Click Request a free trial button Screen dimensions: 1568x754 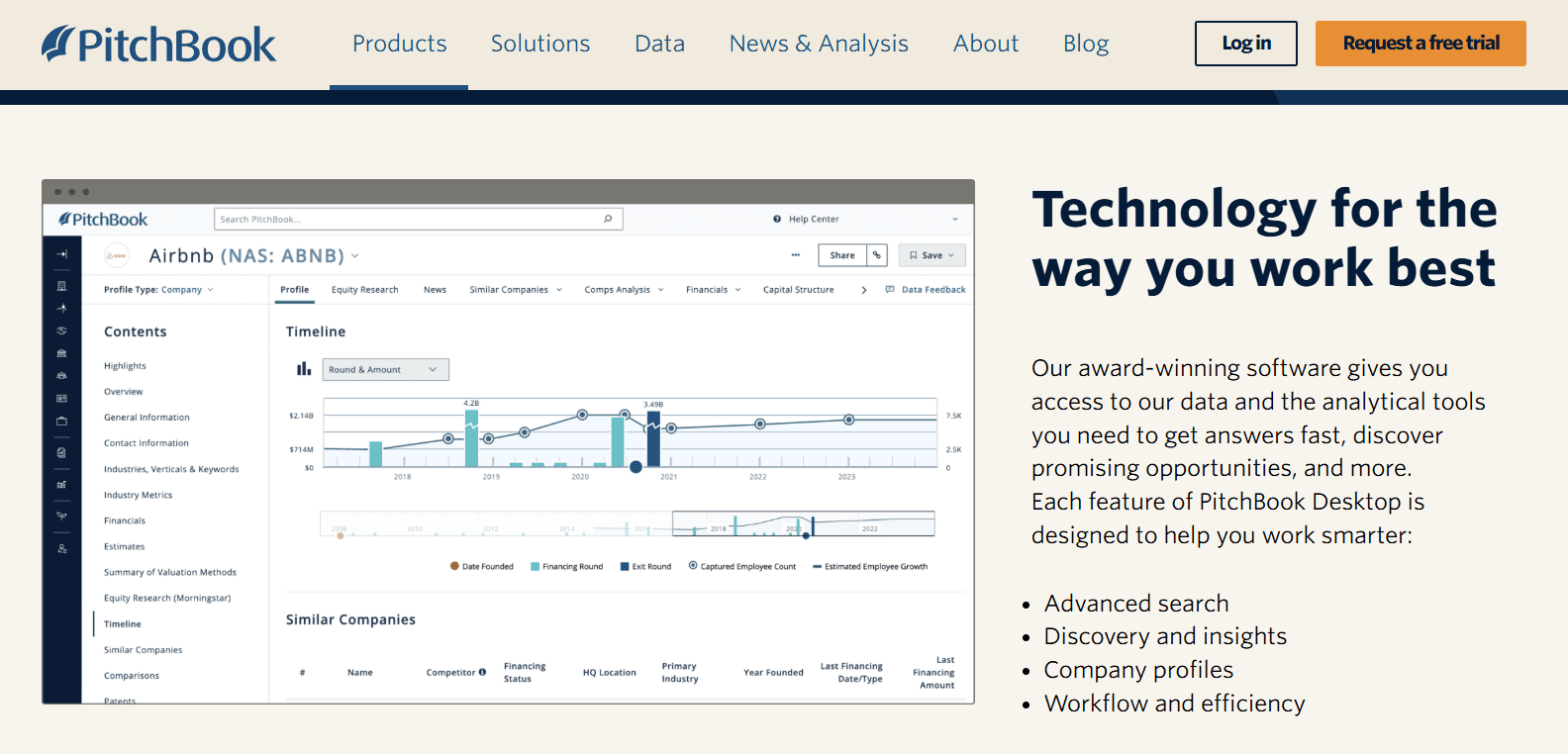pyautogui.click(x=1421, y=44)
